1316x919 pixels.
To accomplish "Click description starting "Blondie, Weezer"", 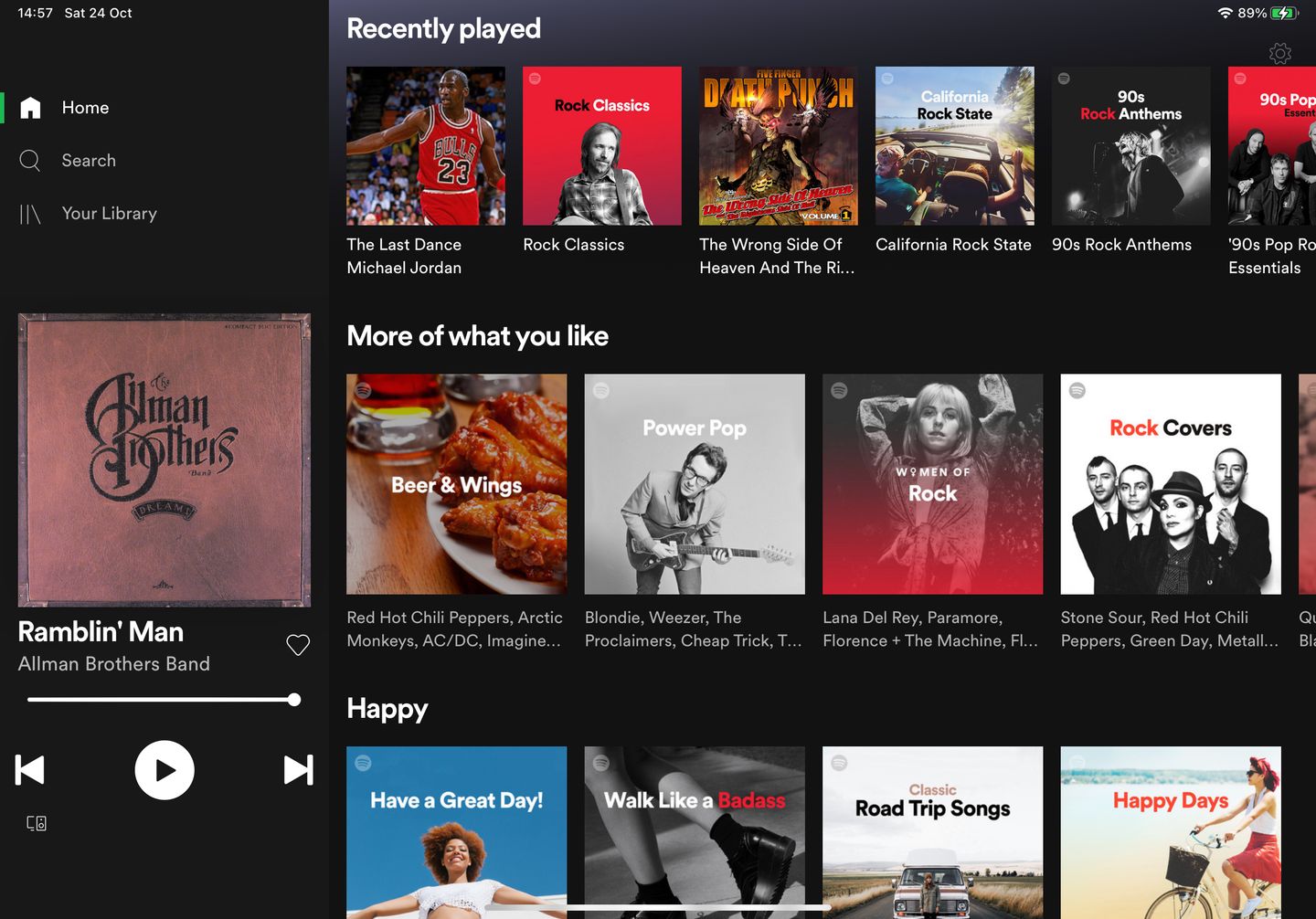I will click(693, 629).
